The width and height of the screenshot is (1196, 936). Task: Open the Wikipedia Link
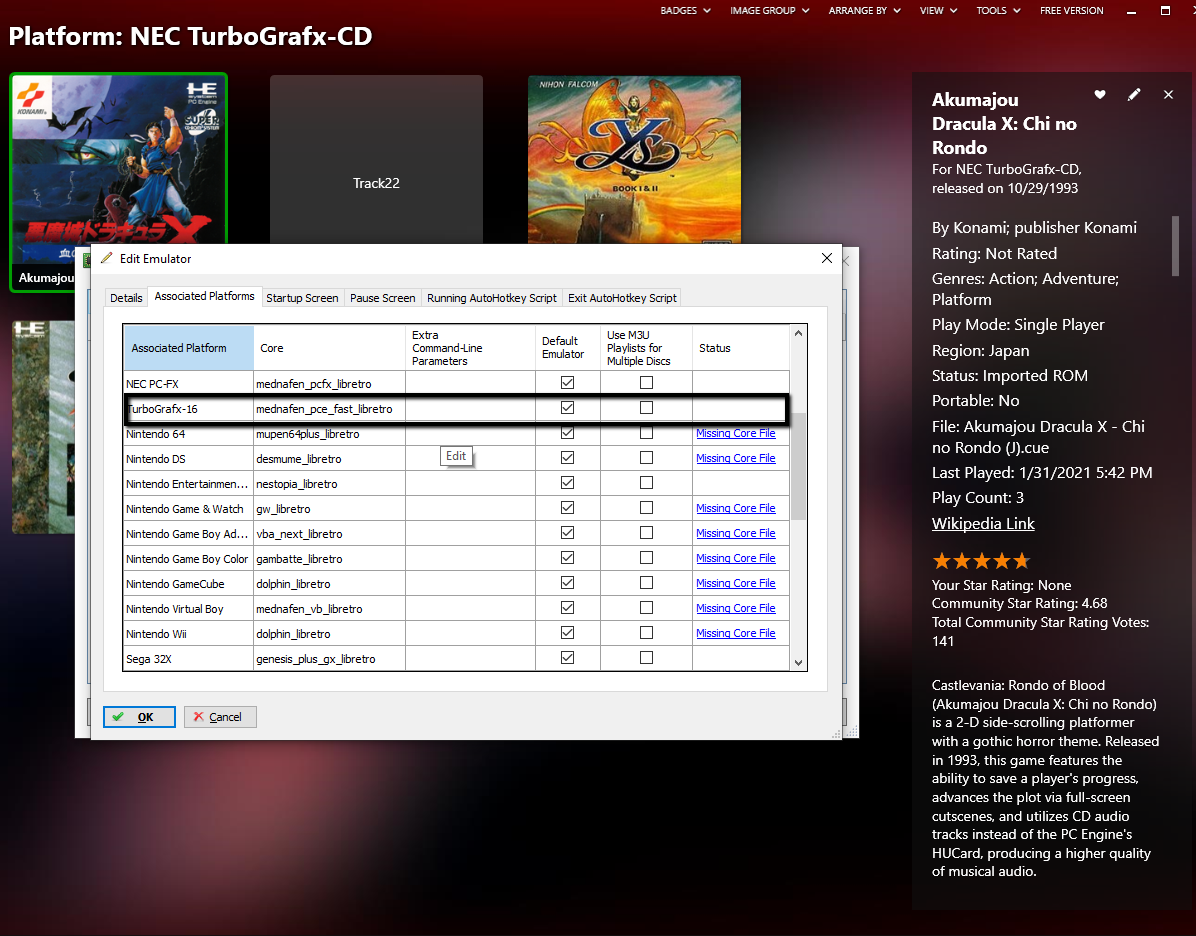(x=983, y=523)
